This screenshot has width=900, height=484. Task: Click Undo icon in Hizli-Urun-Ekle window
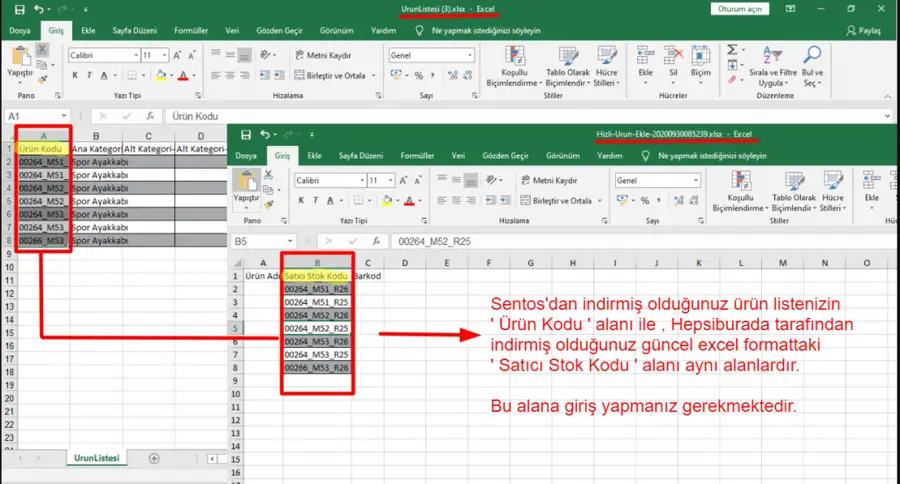pos(265,134)
